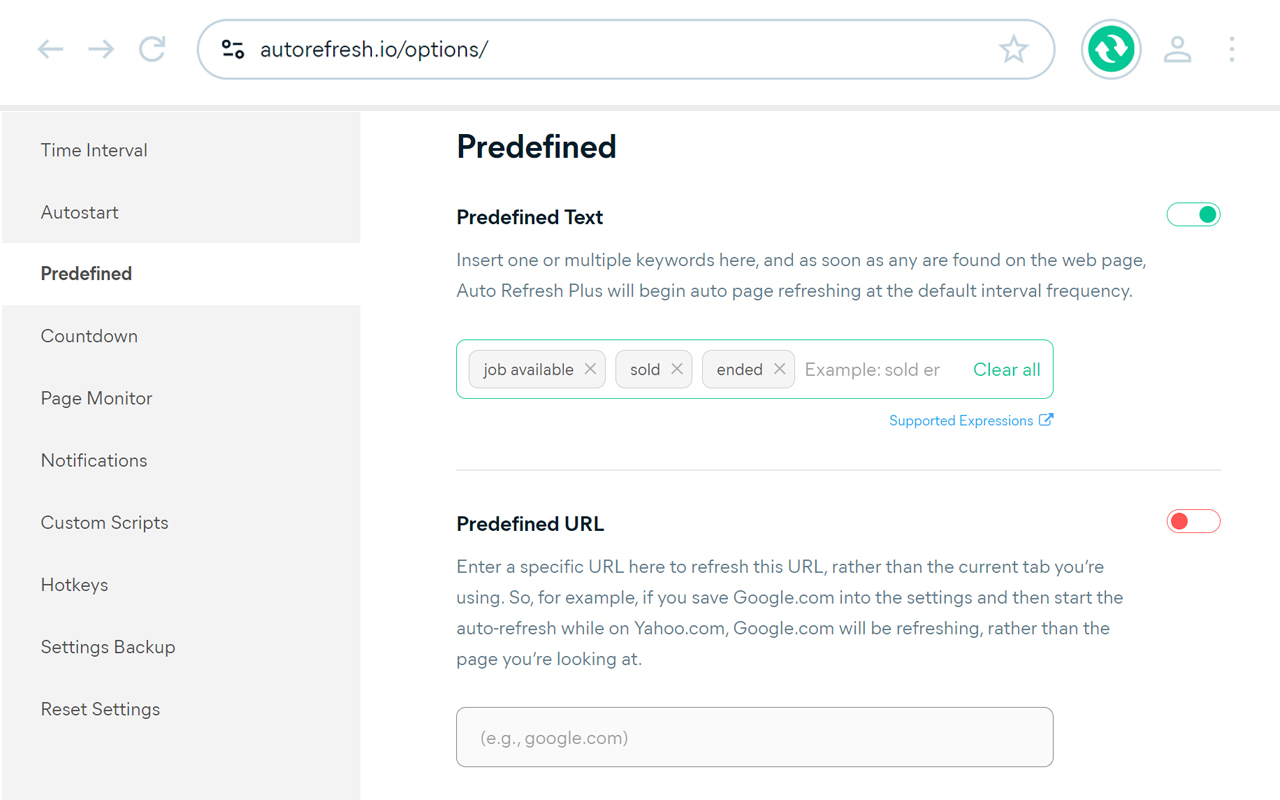Enable the Predefined URL toggle
Image resolution: width=1280 pixels, height=800 pixels.
[x=1193, y=521]
